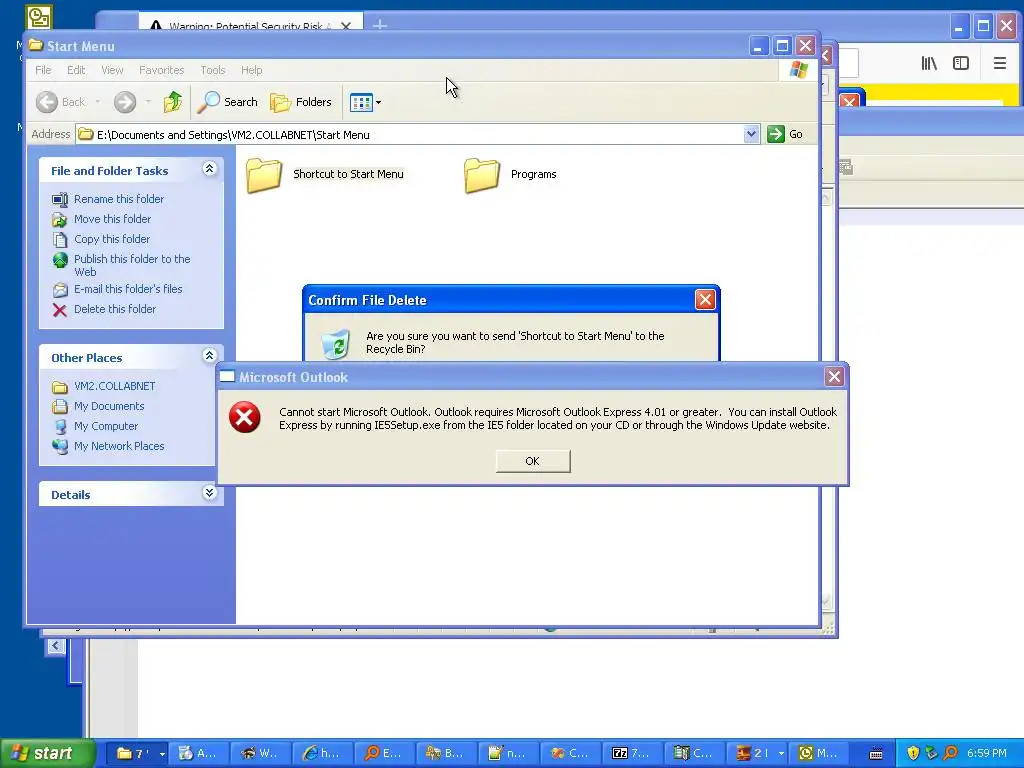This screenshot has height=768, width=1024.
Task: Click Copy this folder
Action: pyautogui.click(x=112, y=239)
